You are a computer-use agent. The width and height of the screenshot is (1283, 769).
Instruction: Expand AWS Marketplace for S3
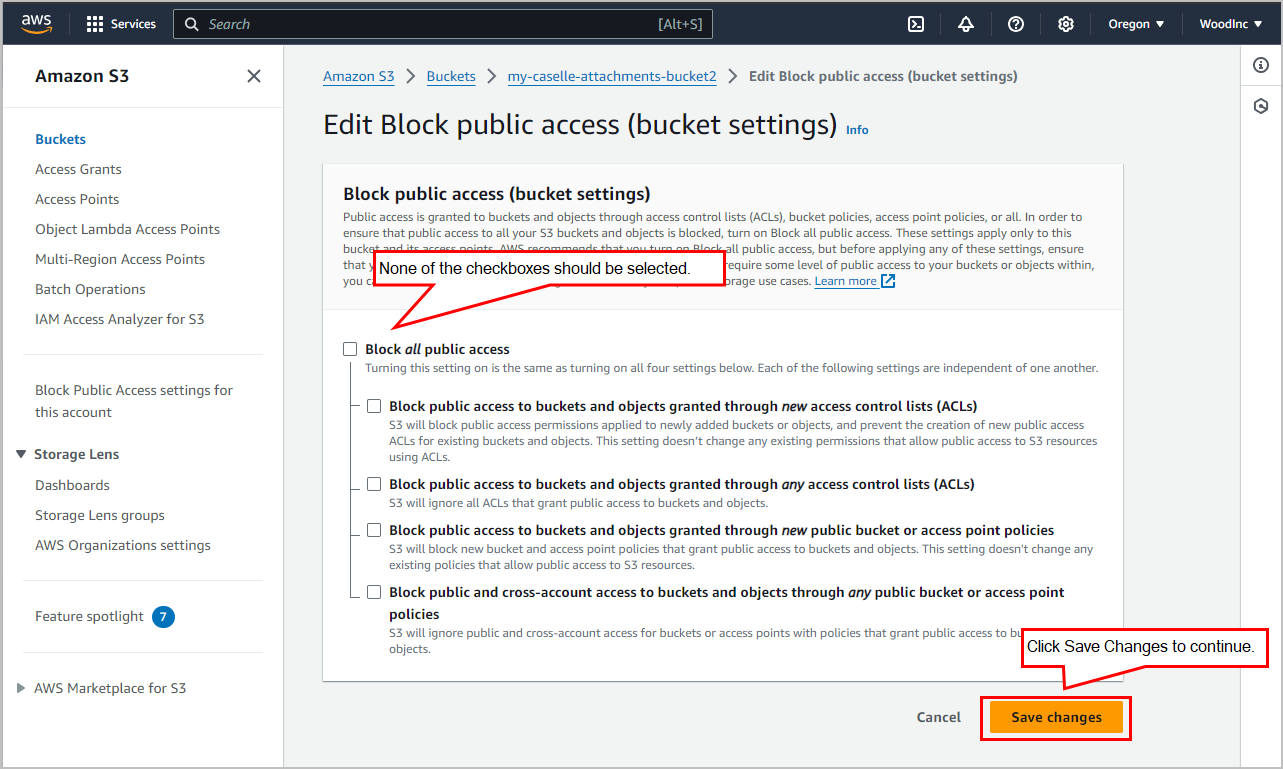22,688
